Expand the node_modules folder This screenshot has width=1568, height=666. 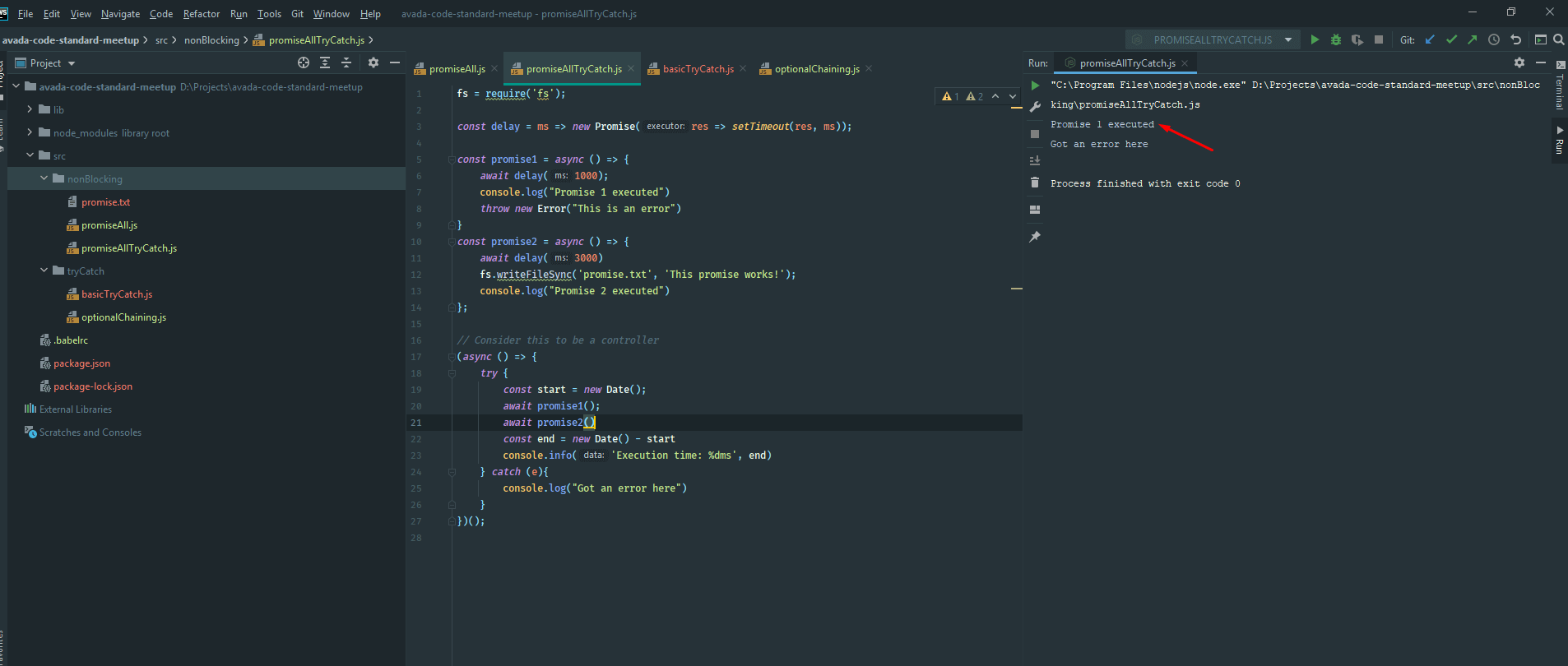30,132
